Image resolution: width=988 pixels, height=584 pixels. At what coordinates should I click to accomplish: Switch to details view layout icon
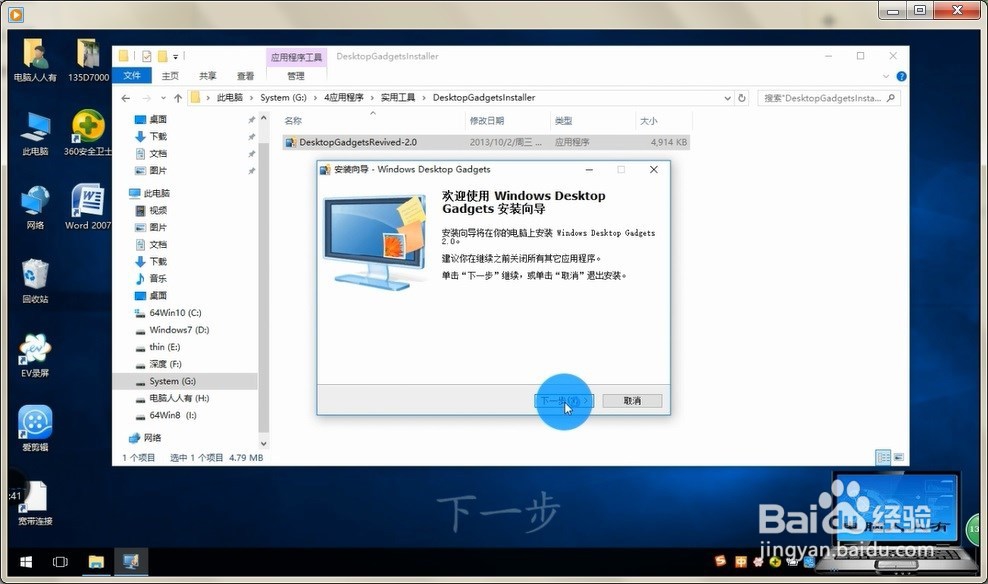(x=883, y=457)
